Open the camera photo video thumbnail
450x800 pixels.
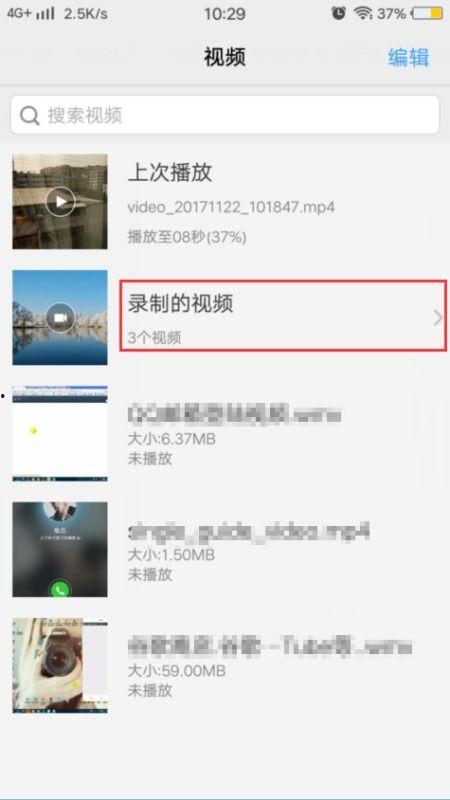point(60,666)
